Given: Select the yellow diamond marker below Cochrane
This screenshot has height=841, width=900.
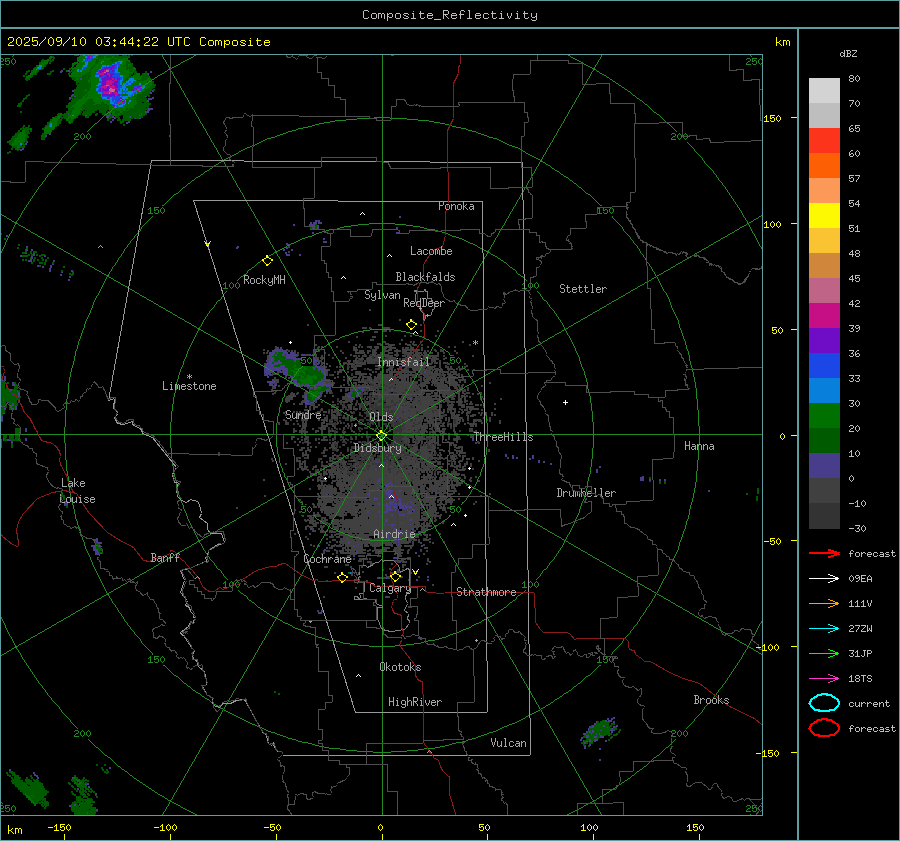Looking at the screenshot, I should pyautogui.click(x=343, y=578).
